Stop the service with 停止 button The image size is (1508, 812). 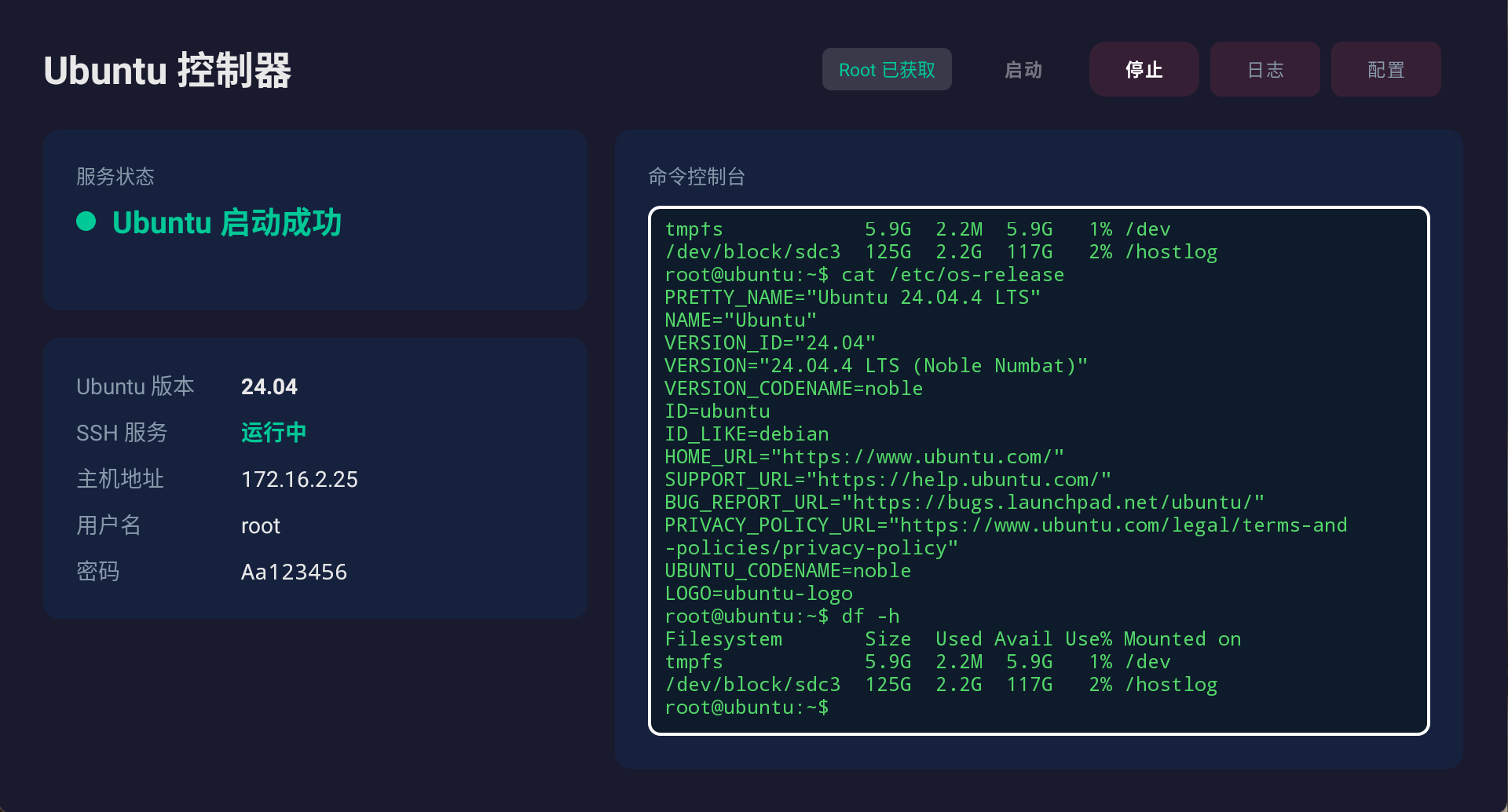[x=1144, y=69]
